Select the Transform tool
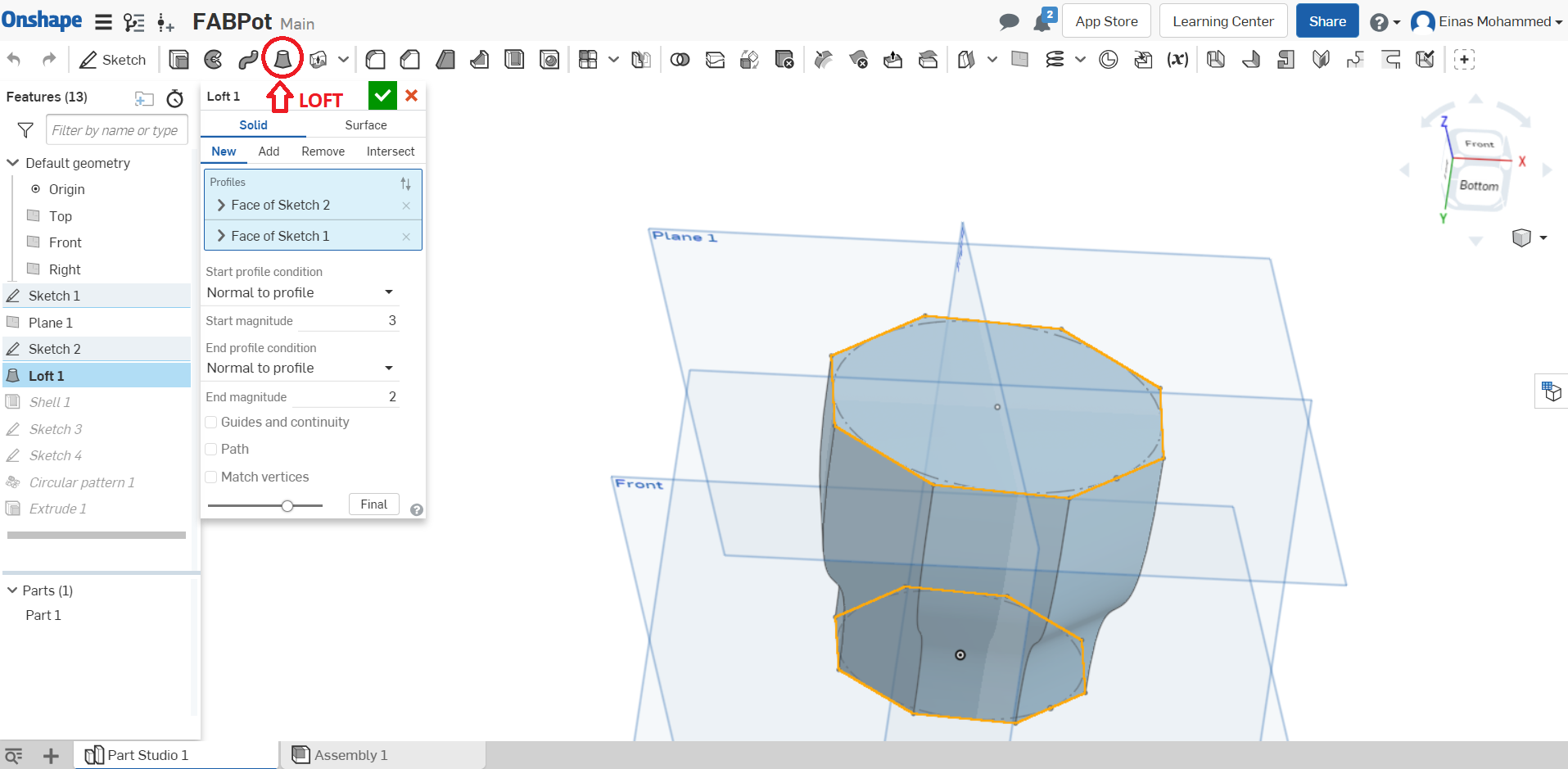The height and width of the screenshot is (769, 1568). click(749, 60)
